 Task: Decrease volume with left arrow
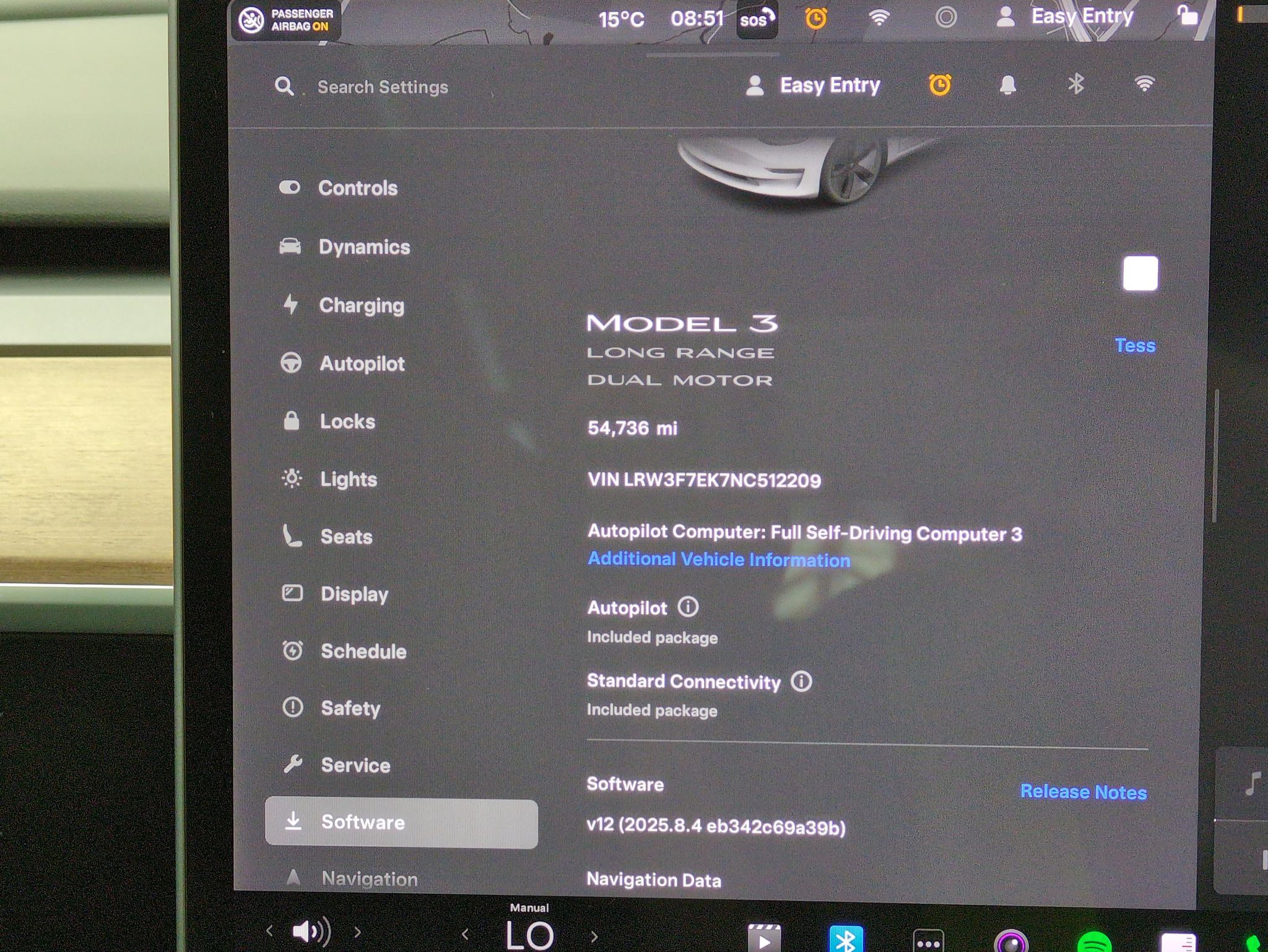[x=269, y=930]
